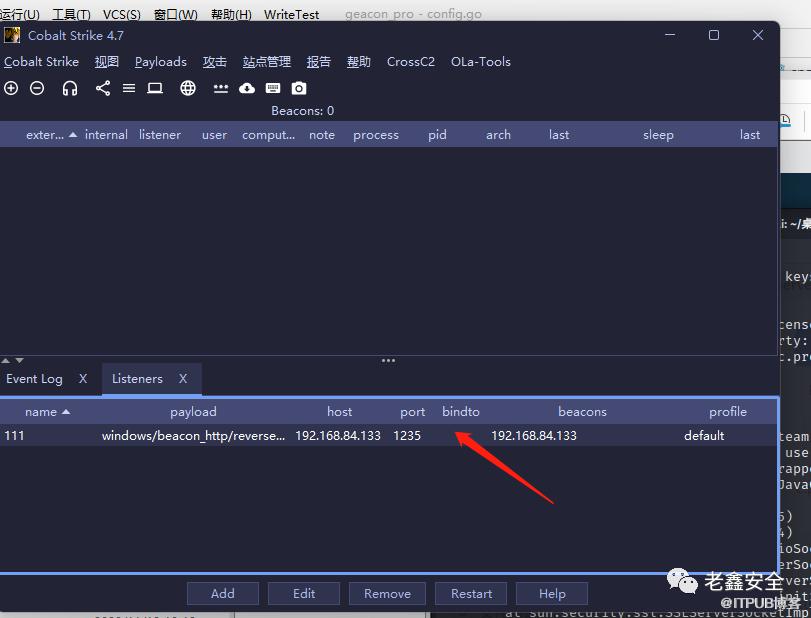811x618 pixels.
Task: Click the globe web icon in toolbar
Action: tap(188, 88)
